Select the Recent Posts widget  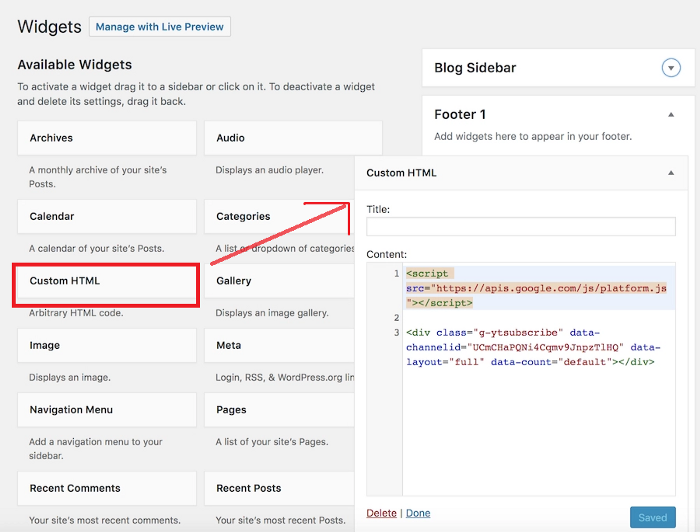pyautogui.click(x=279, y=488)
